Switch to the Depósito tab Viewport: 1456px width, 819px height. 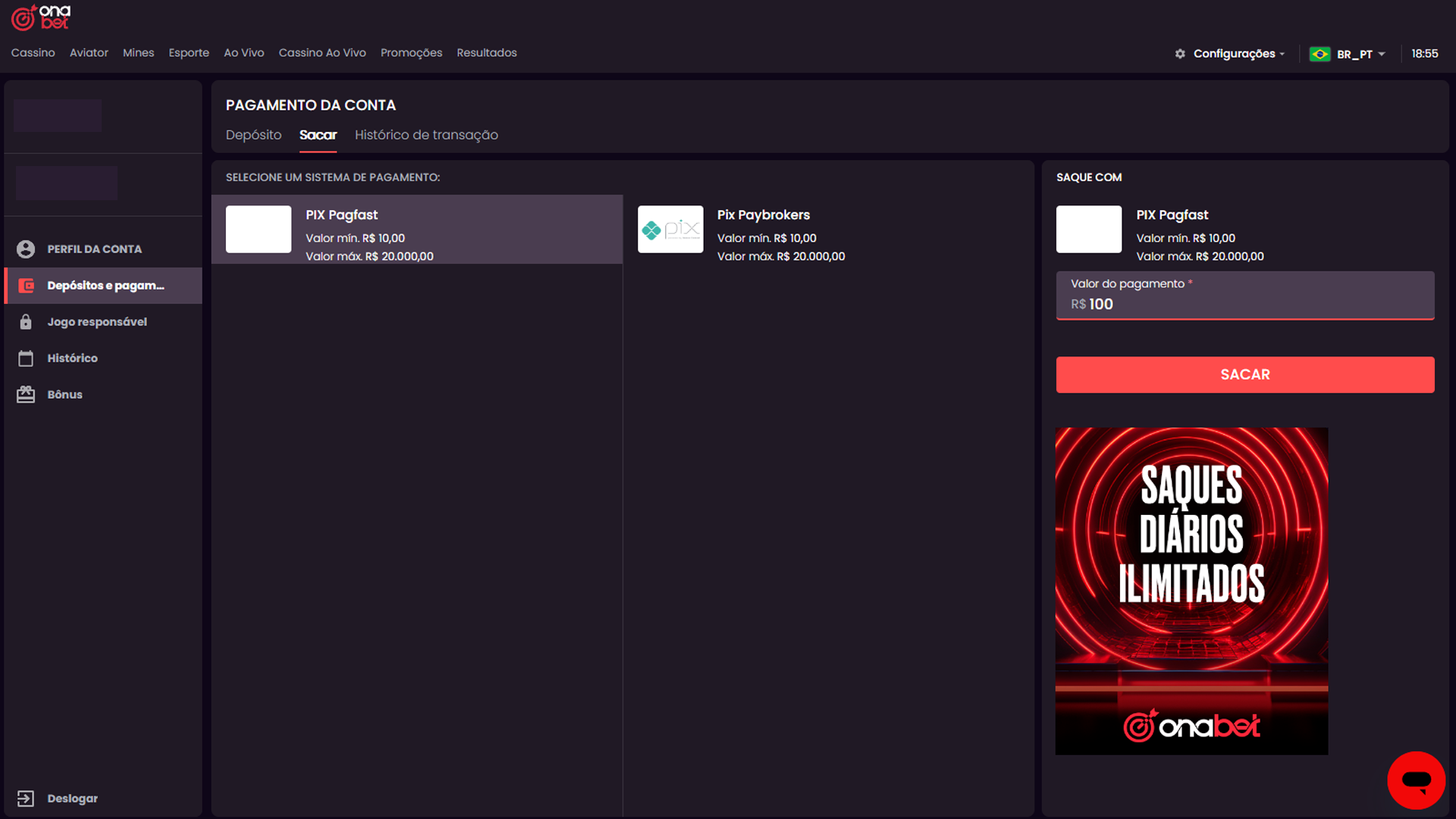tap(253, 135)
